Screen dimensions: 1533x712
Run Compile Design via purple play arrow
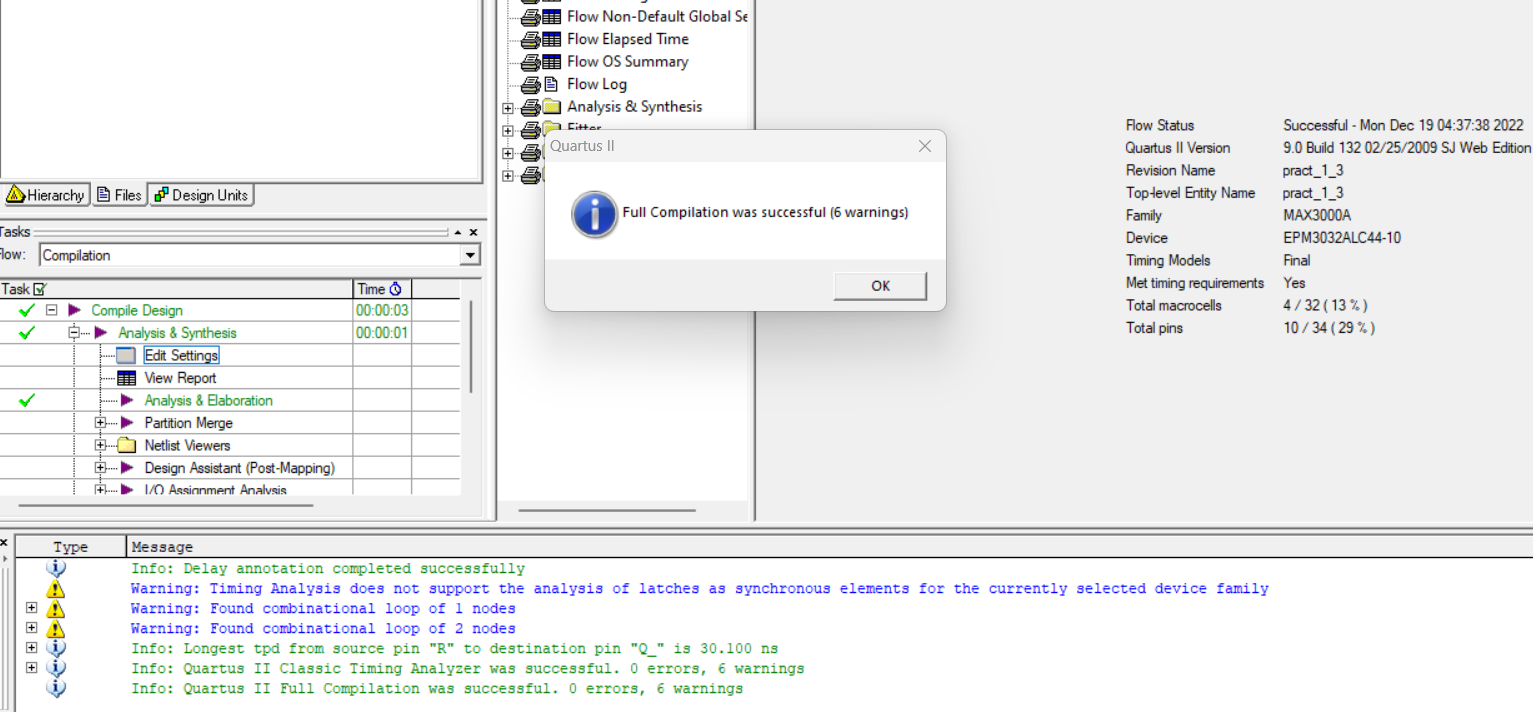pos(74,310)
